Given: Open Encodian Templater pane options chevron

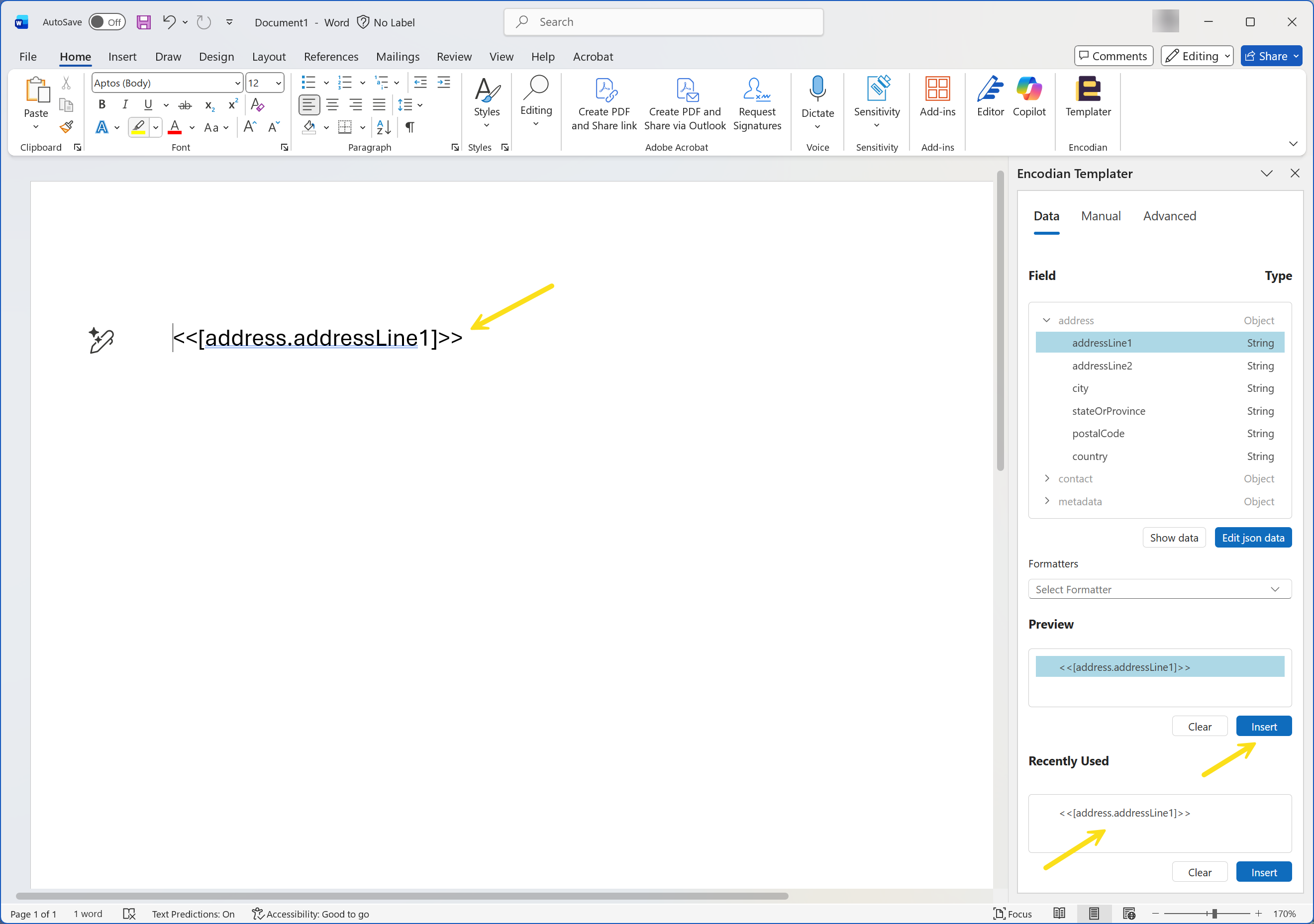Looking at the screenshot, I should click(1267, 174).
